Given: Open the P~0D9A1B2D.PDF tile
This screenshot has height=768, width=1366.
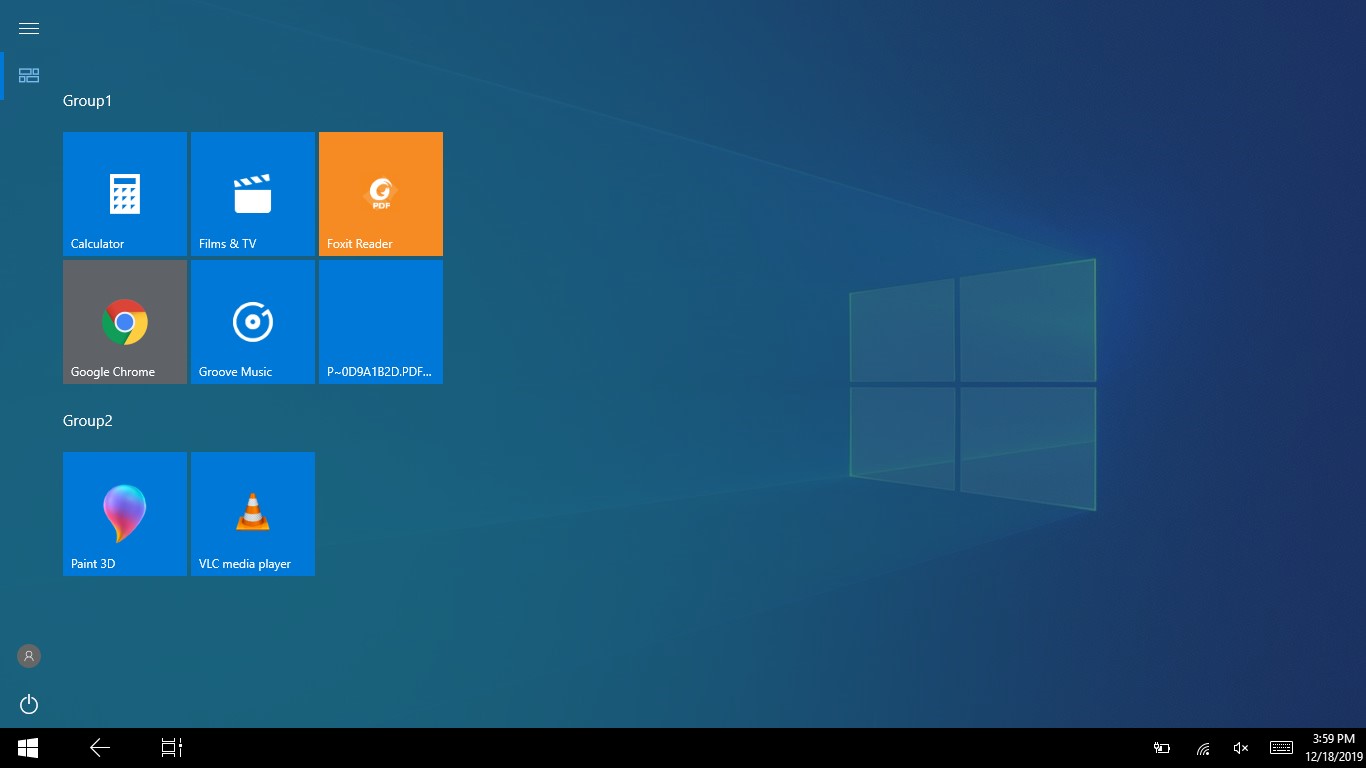Looking at the screenshot, I should (381, 322).
